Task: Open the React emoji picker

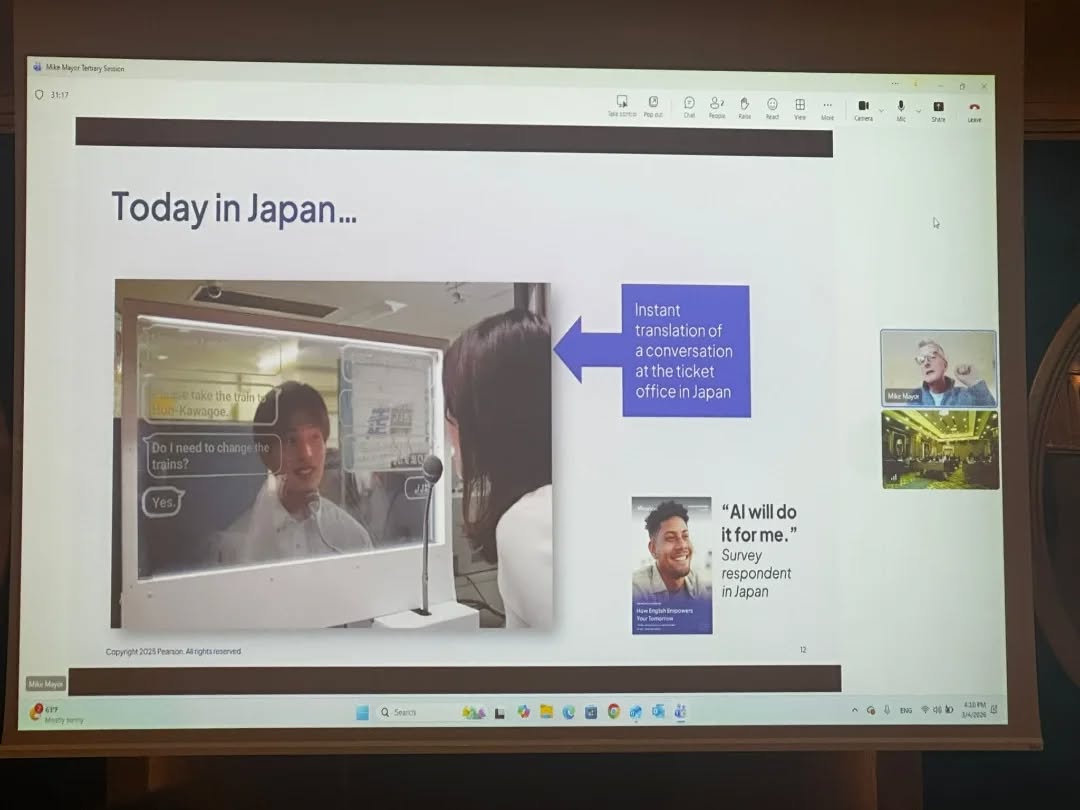Action: (772, 106)
